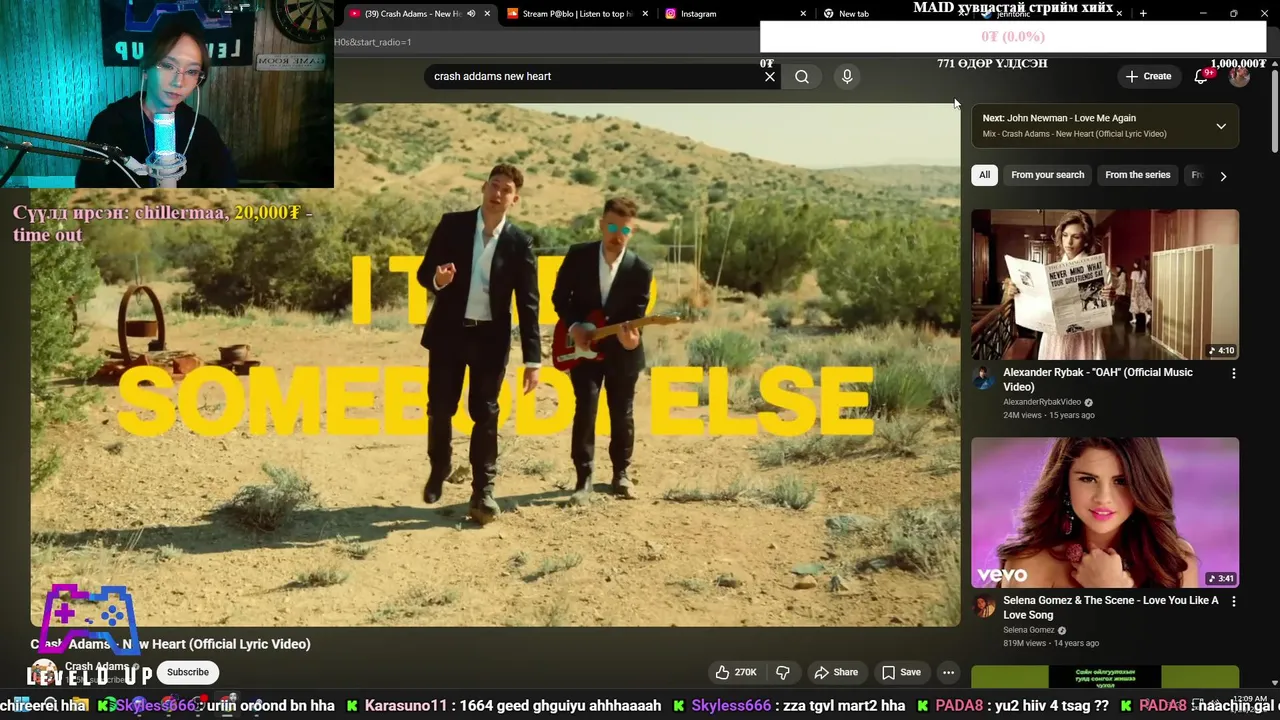The width and height of the screenshot is (1280, 720).
Task: Click the Create button
Action: click(x=1148, y=76)
